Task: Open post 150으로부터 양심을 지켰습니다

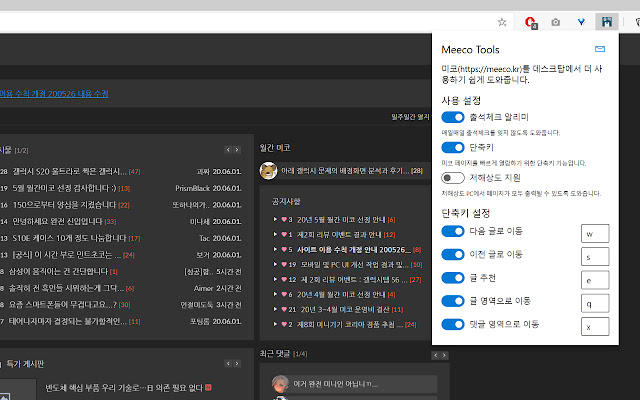Action: coord(64,205)
